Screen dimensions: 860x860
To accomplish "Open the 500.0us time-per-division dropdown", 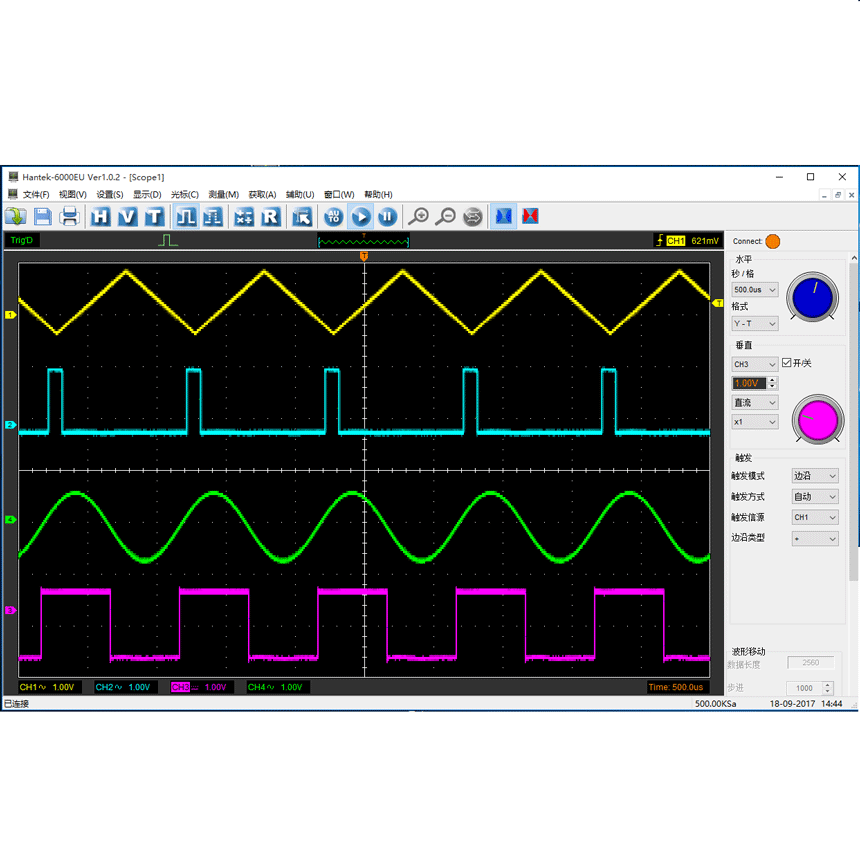I will (755, 290).
